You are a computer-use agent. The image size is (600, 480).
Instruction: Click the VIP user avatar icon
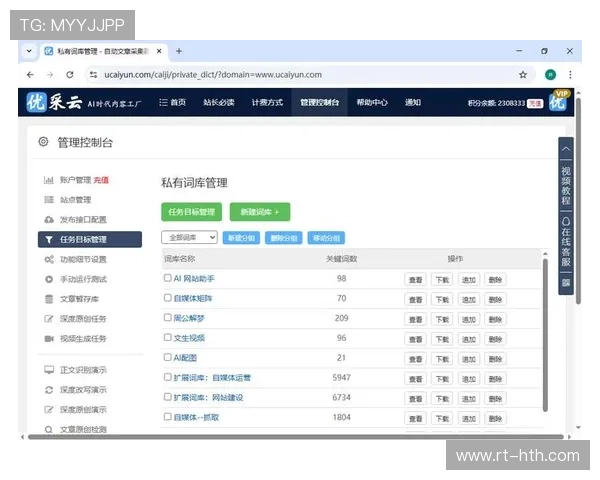click(x=558, y=101)
